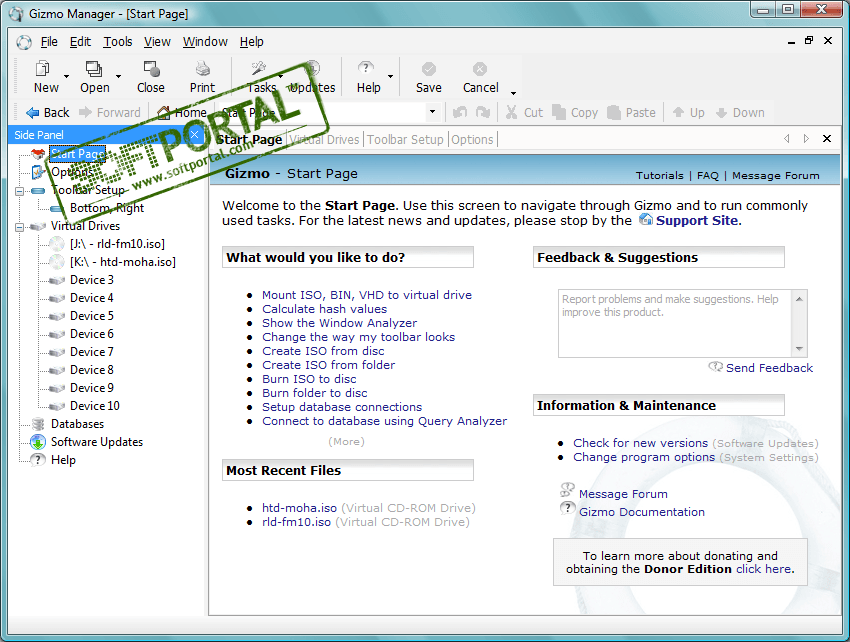Click the Updates globe icon

click(312, 69)
